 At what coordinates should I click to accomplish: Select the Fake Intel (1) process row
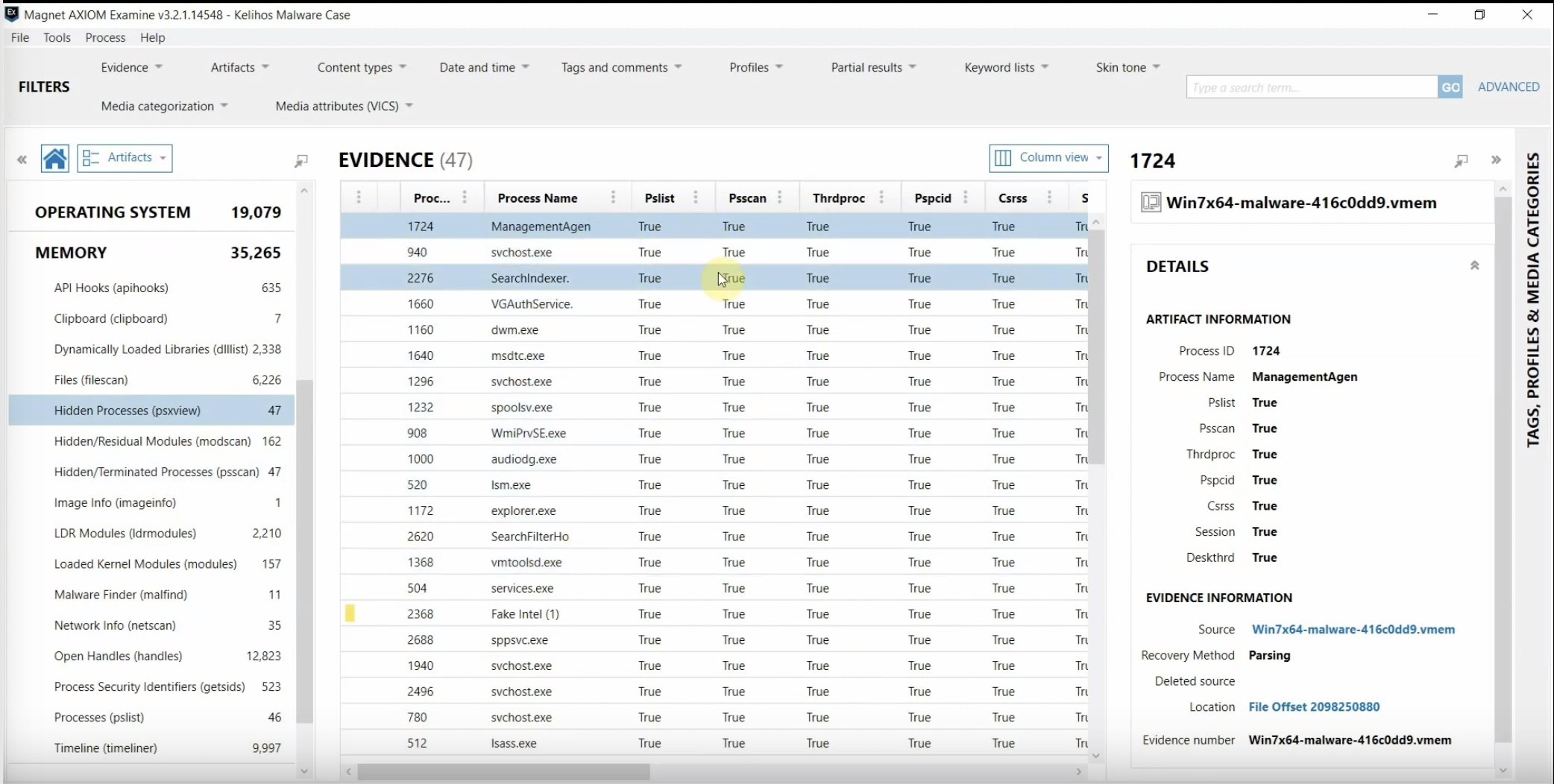tap(714, 614)
